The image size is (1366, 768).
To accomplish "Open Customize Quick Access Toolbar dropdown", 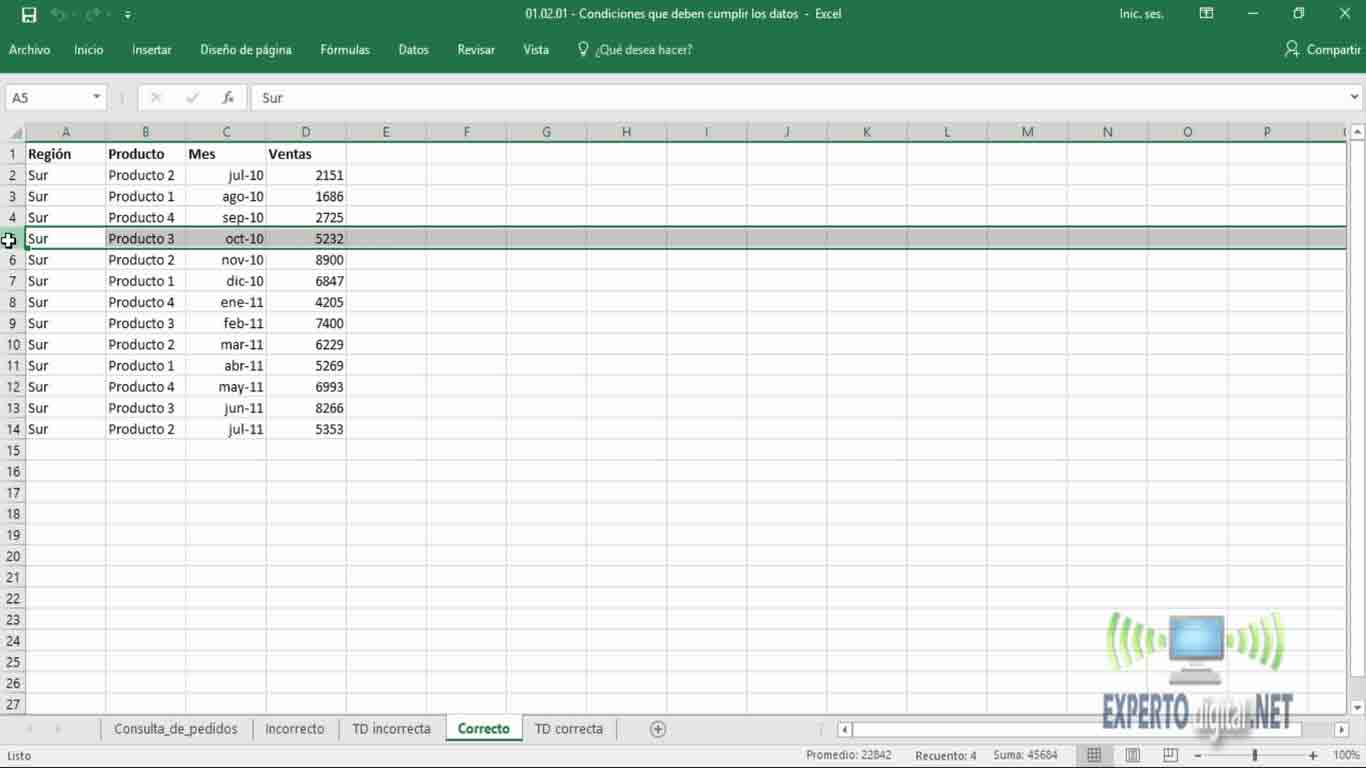I will click(x=128, y=15).
